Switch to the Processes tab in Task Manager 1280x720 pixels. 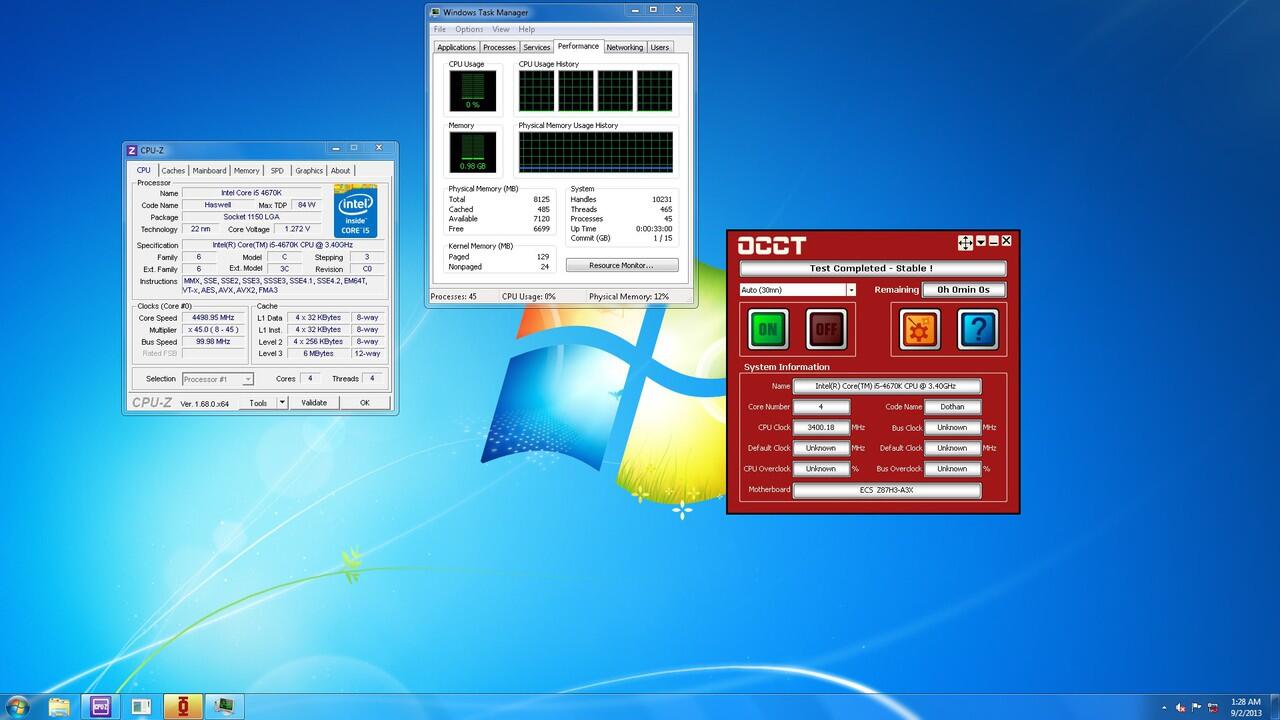(499, 47)
